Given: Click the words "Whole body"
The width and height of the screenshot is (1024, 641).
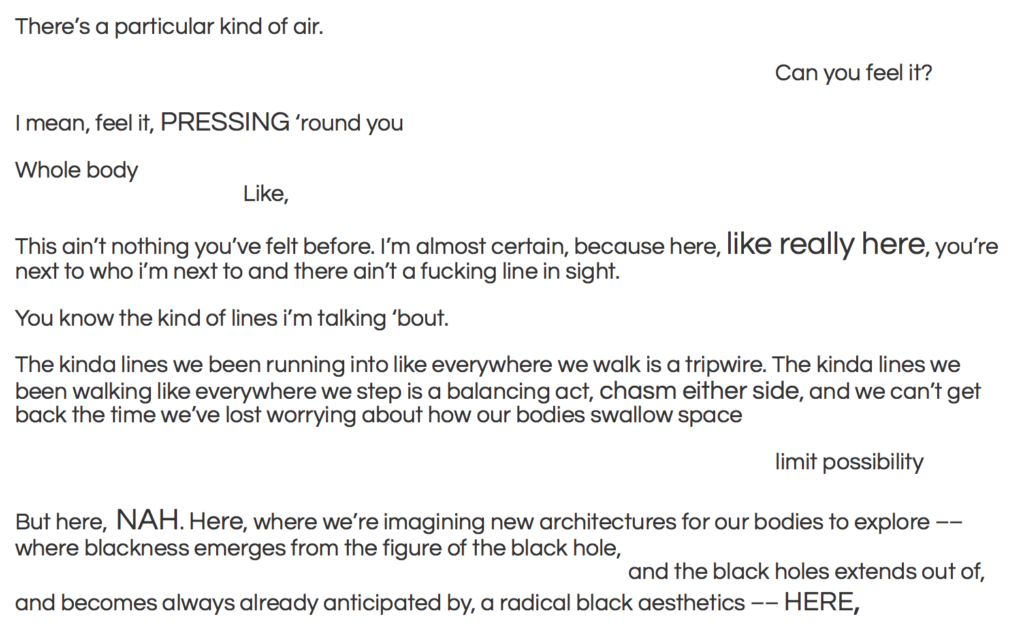Looking at the screenshot, I should 76,170.
